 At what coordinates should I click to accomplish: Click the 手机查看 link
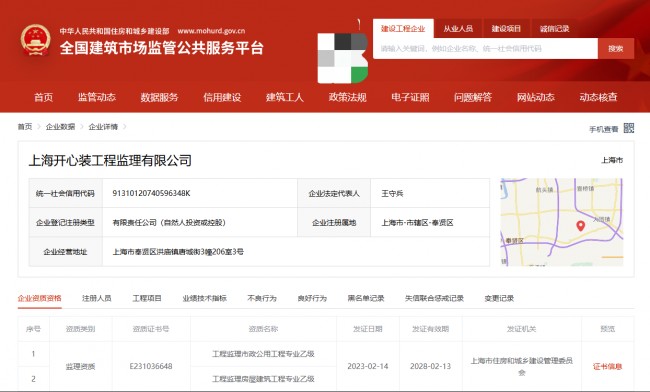pos(604,129)
